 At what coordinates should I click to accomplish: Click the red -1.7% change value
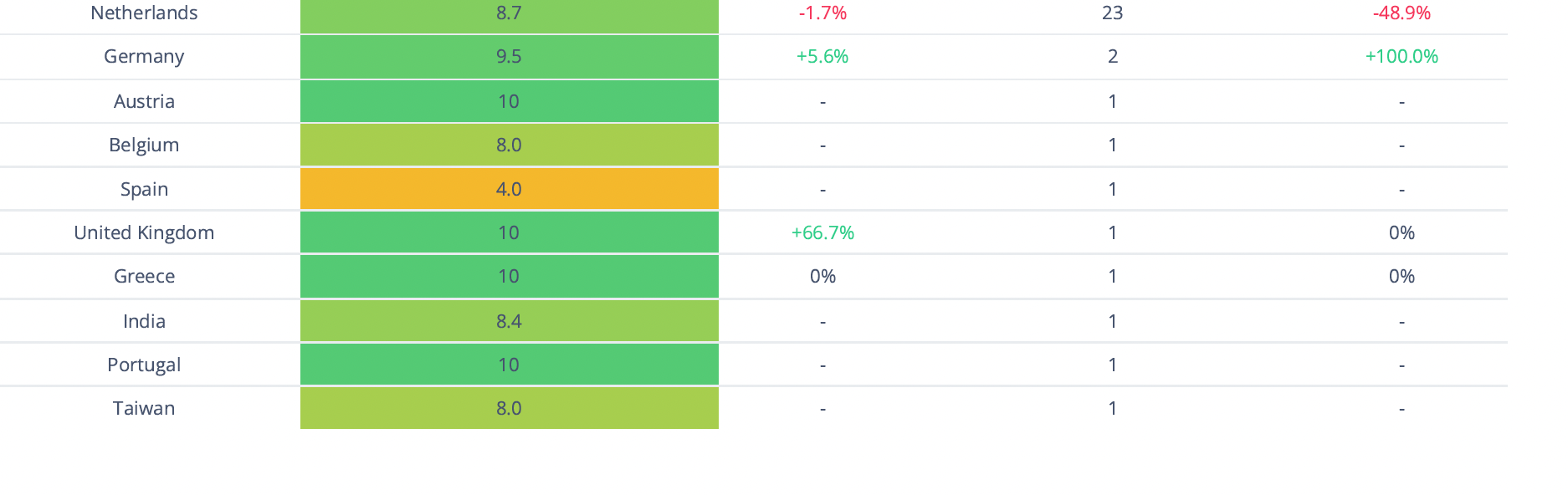(x=822, y=13)
